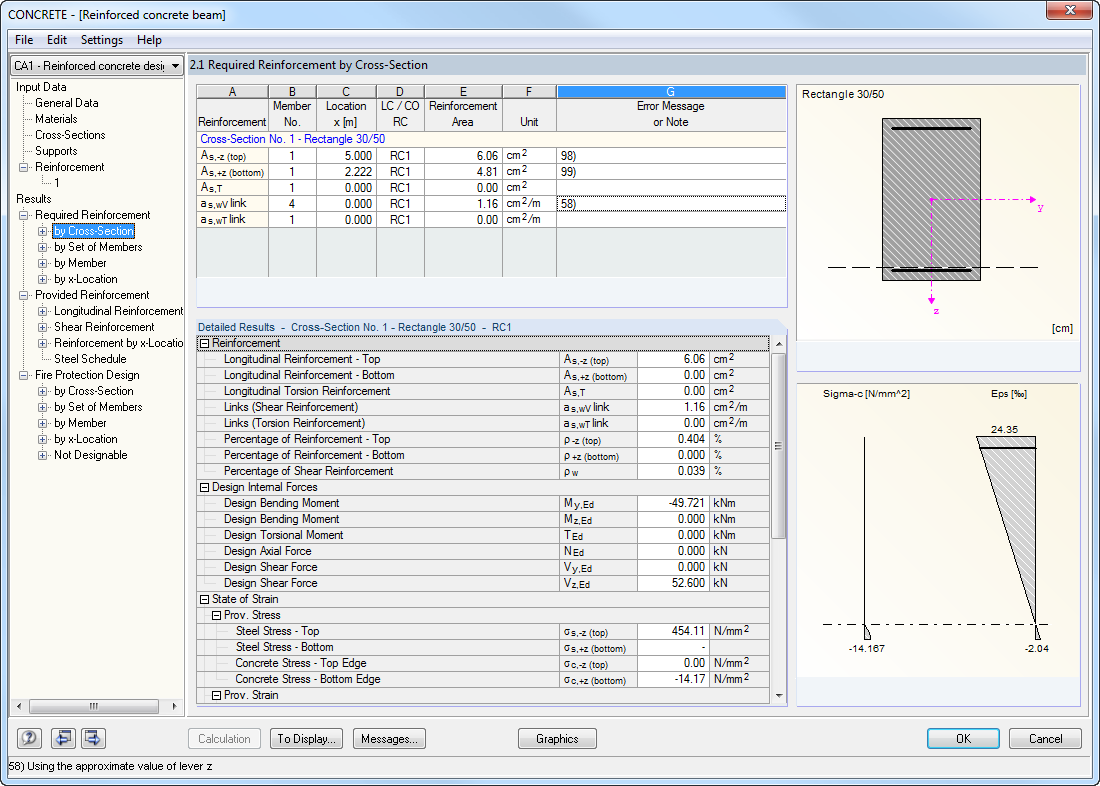Click the To Display... button
The width and height of the screenshot is (1100, 786).
click(307, 738)
